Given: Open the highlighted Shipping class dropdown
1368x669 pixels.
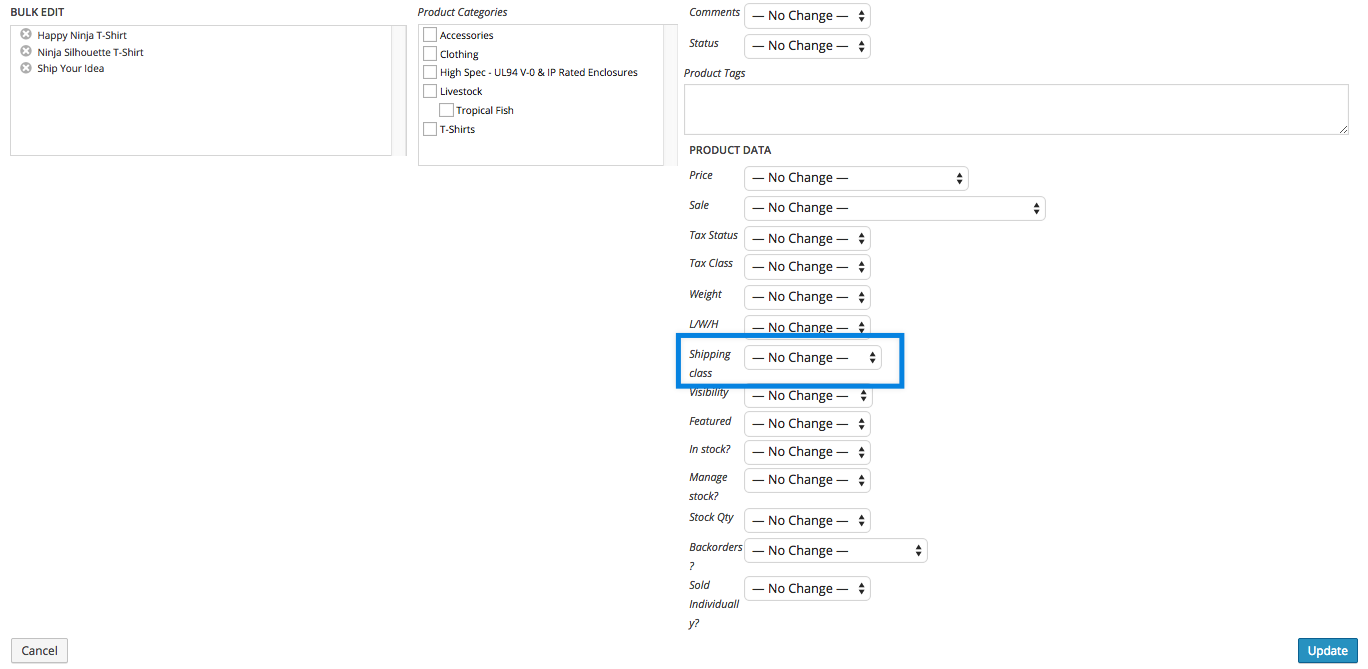Looking at the screenshot, I should pos(812,357).
